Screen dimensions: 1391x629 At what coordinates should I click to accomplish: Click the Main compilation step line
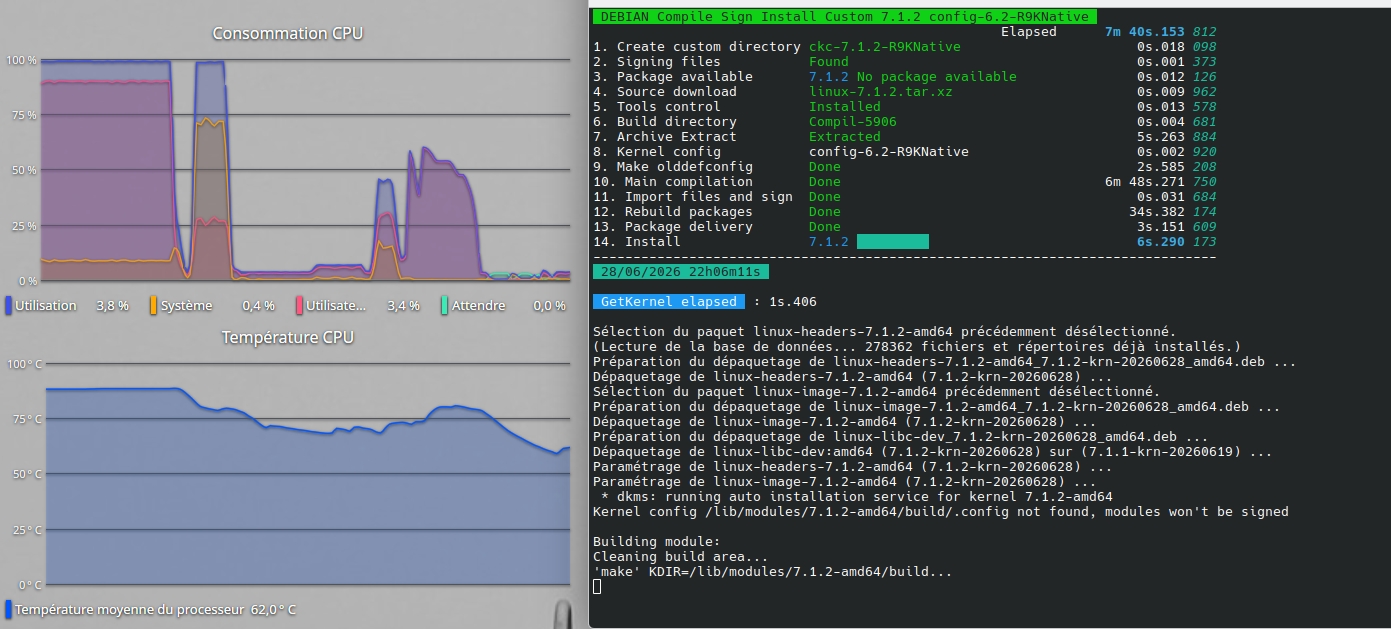tap(904, 181)
